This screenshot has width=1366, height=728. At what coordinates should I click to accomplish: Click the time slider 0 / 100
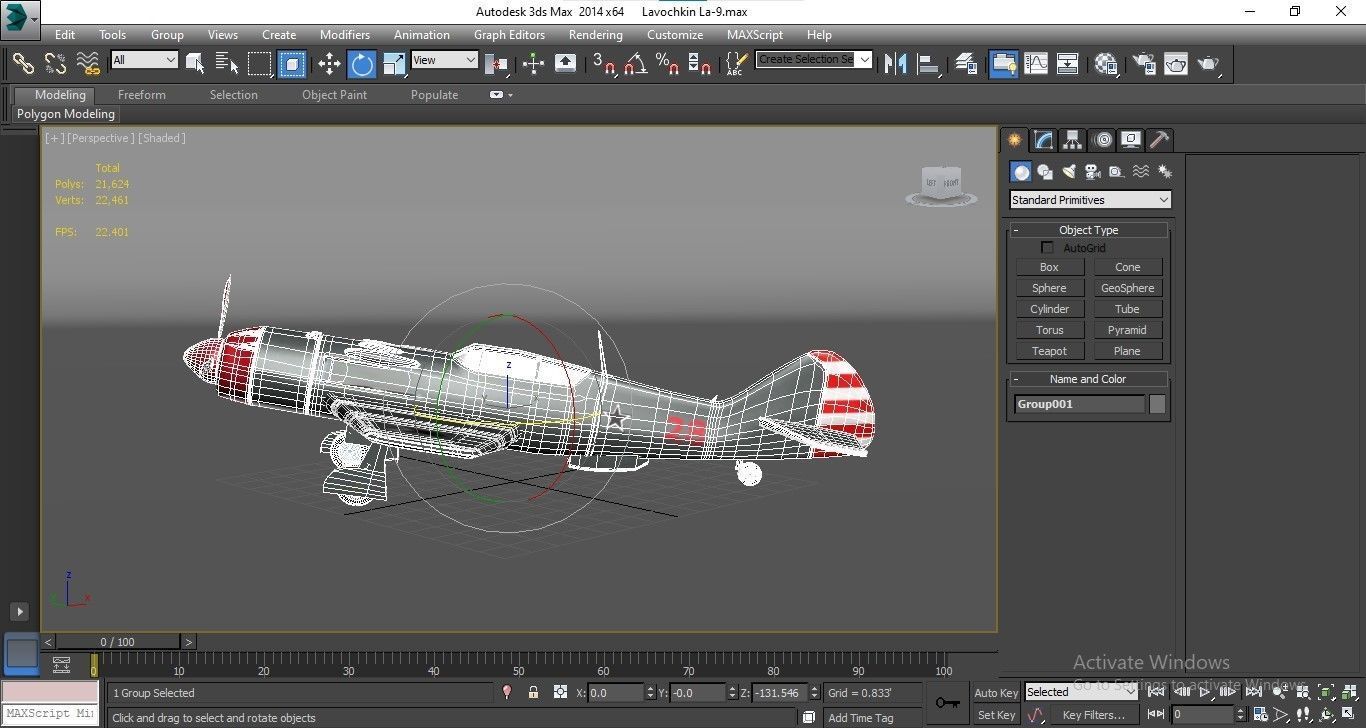coord(118,642)
